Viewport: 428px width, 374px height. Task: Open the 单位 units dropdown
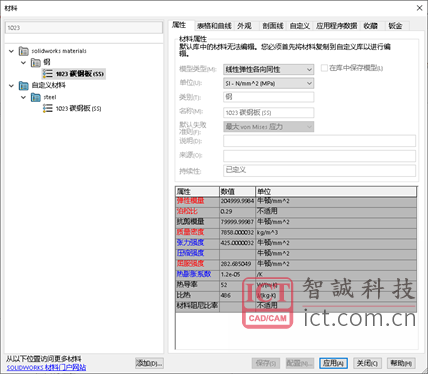coord(268,83)
